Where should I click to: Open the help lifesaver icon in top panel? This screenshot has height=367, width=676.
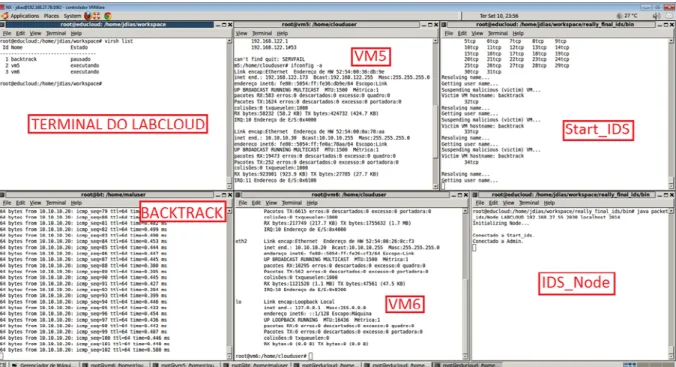click(x=97, y=16)
